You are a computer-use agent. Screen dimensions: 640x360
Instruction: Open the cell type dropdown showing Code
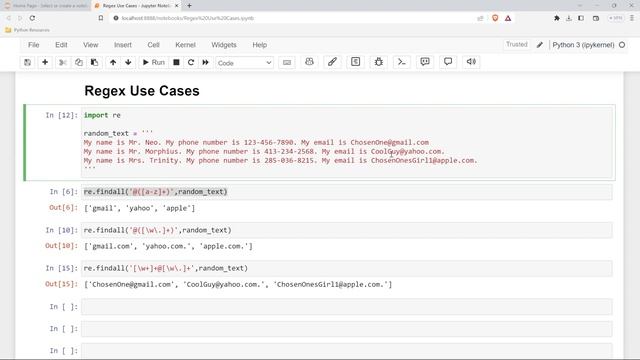tap(244, 63)
